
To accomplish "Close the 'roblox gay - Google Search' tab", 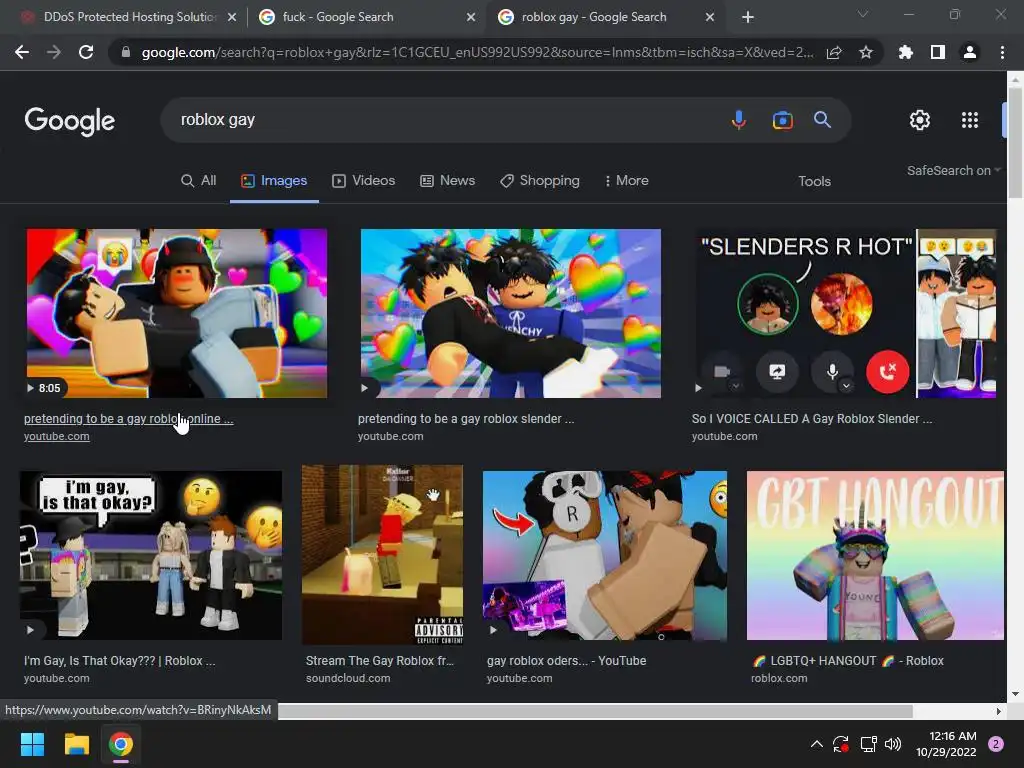I will 710,17.
